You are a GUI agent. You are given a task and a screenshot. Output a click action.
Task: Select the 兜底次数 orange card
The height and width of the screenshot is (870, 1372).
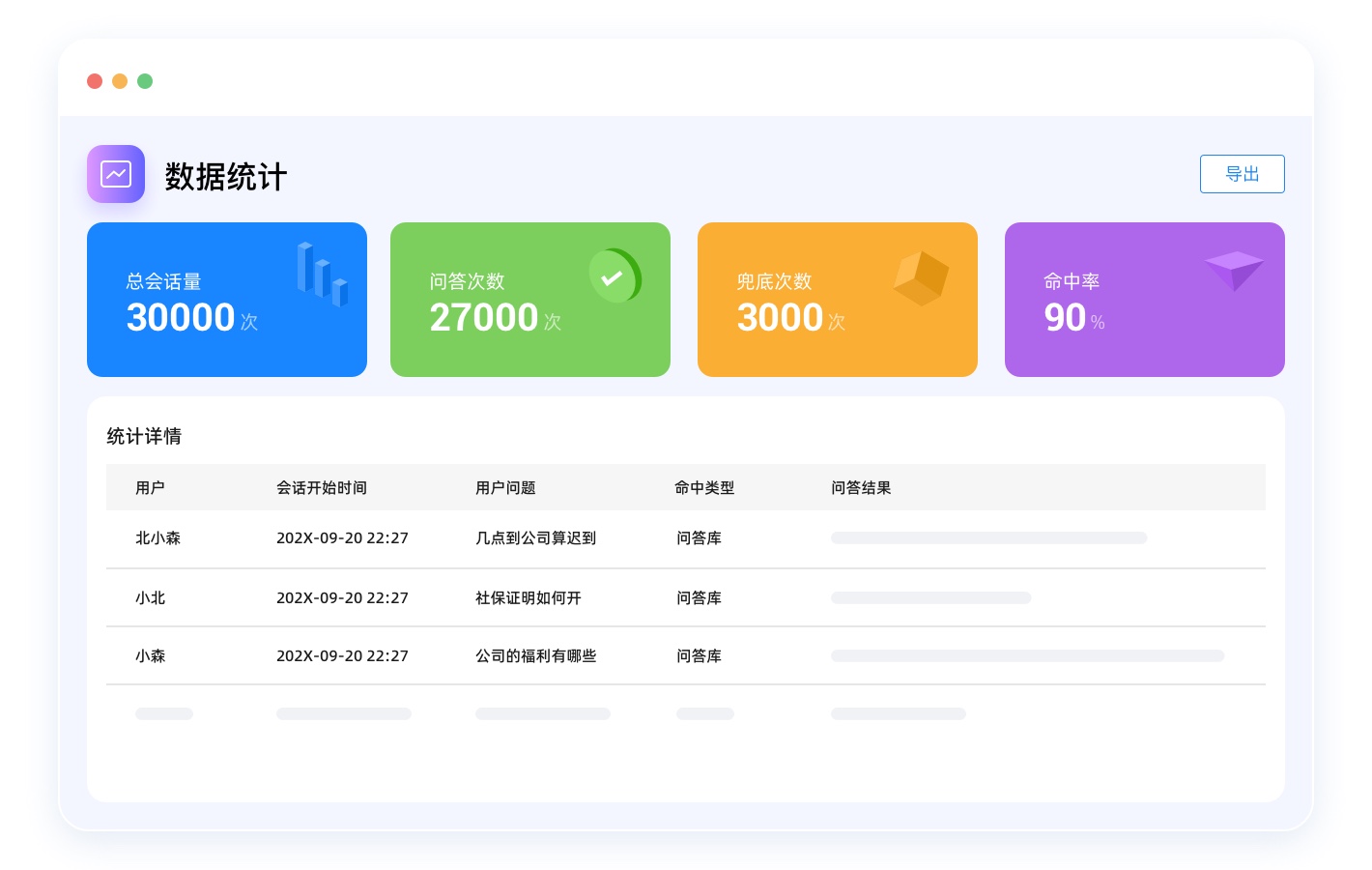pos(838,300)
